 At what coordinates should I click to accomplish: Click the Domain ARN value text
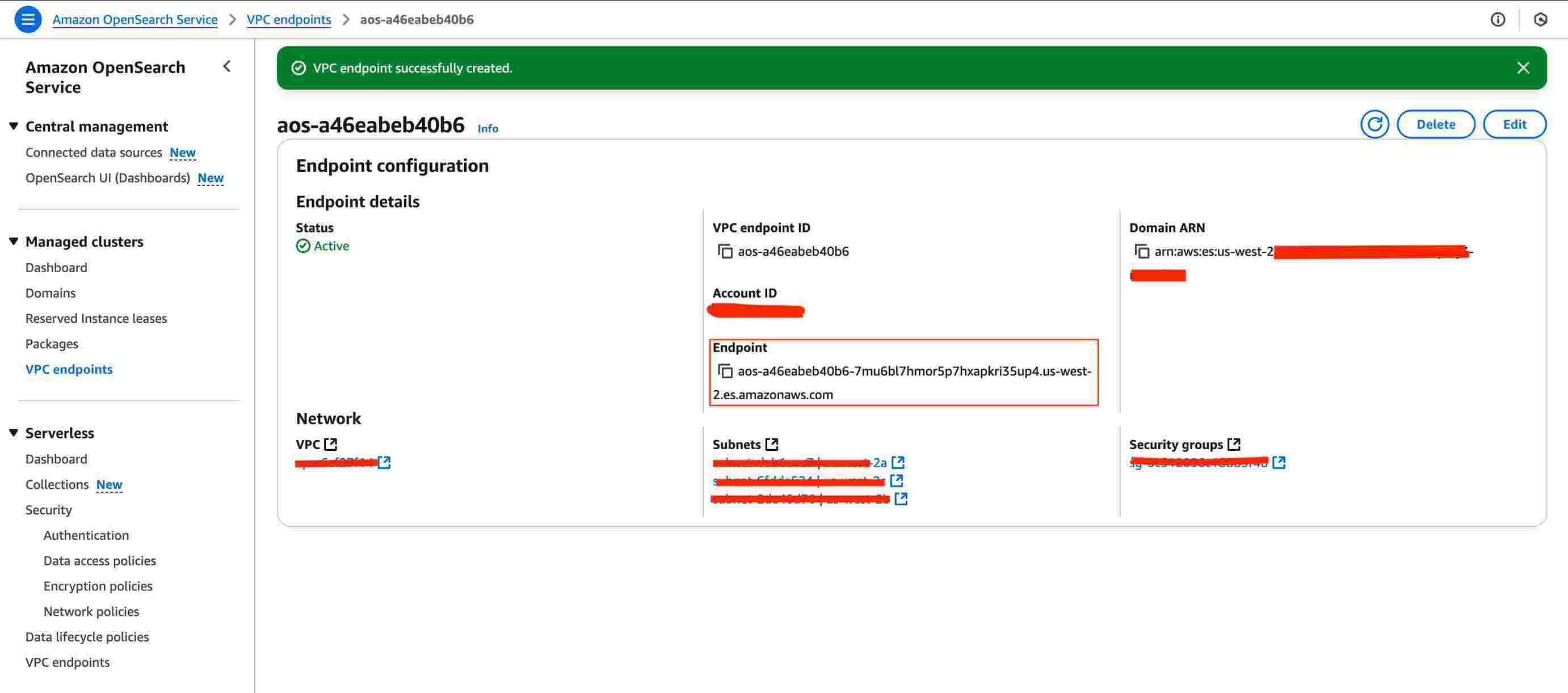(x=1301, y=263)
